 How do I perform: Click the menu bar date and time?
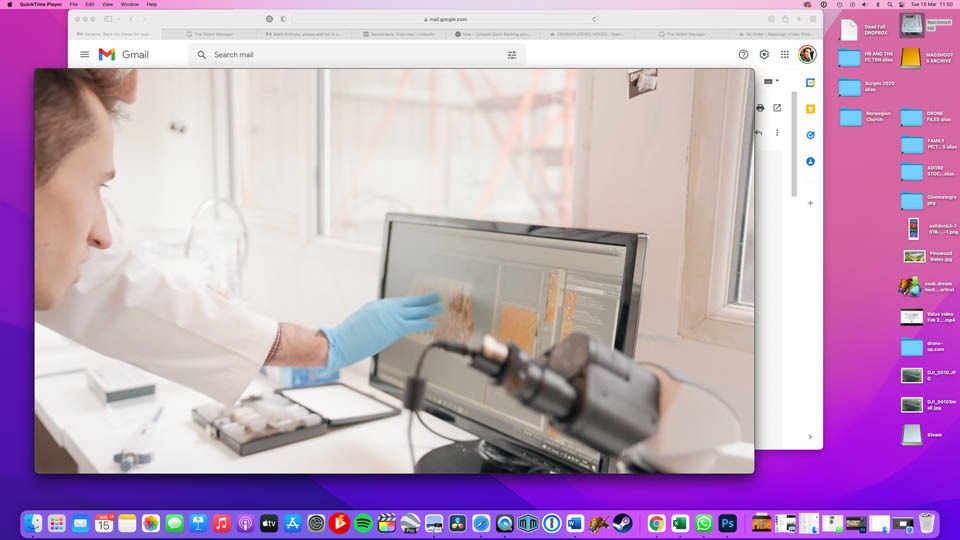(x=932, y=4)
